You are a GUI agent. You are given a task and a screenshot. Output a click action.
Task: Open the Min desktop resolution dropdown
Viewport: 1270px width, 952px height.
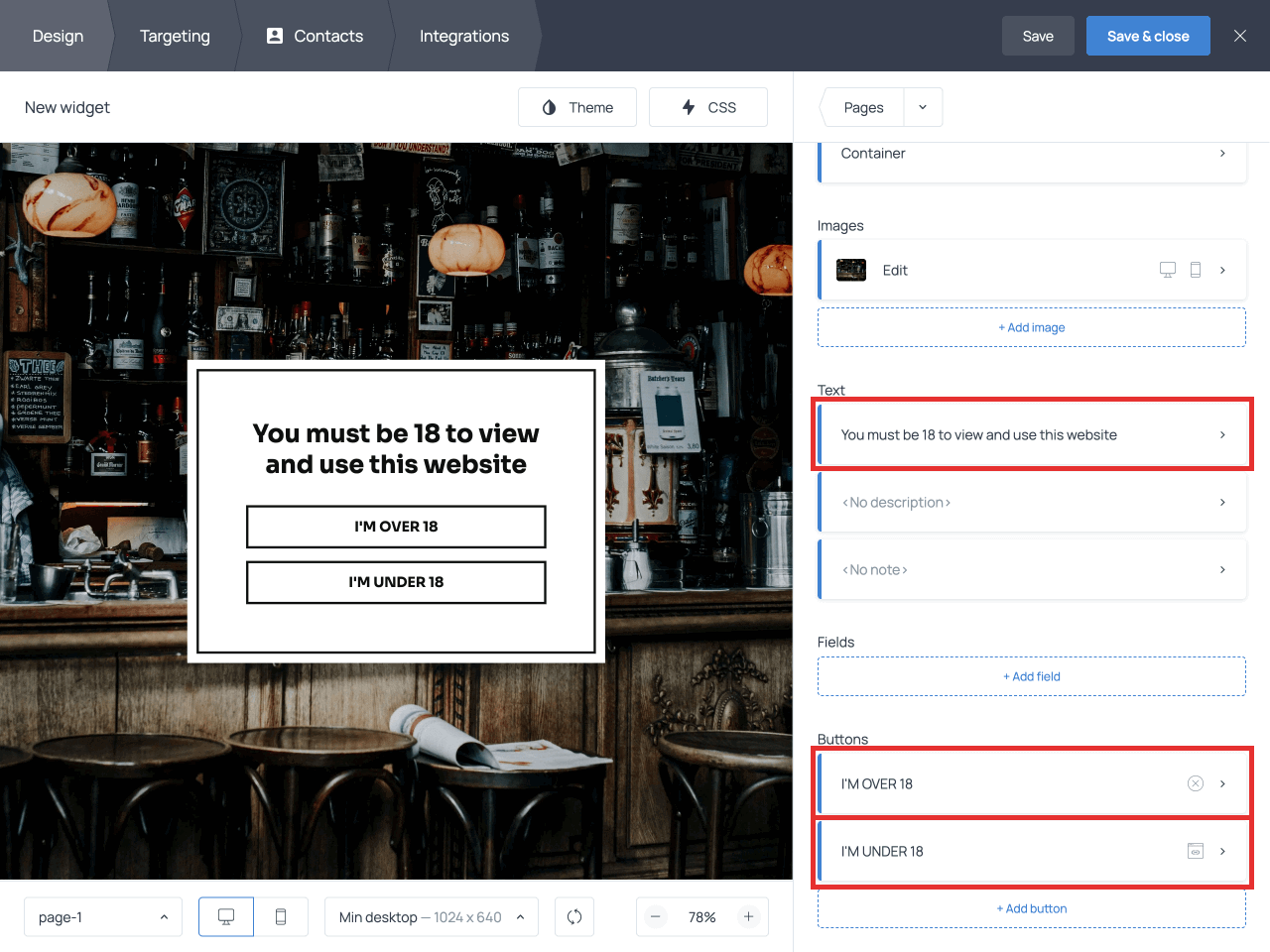pyautogui.click(x=431, y=916)
